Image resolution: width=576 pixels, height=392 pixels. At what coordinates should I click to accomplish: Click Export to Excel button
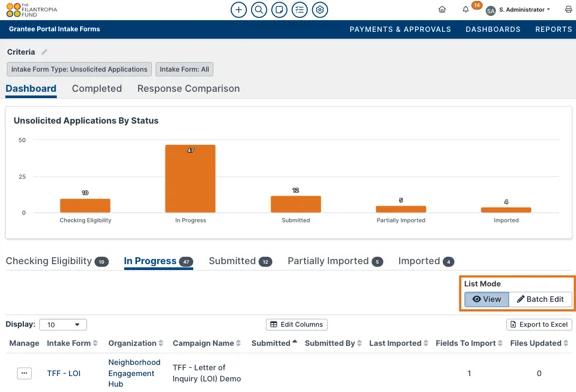coord(539,325)
